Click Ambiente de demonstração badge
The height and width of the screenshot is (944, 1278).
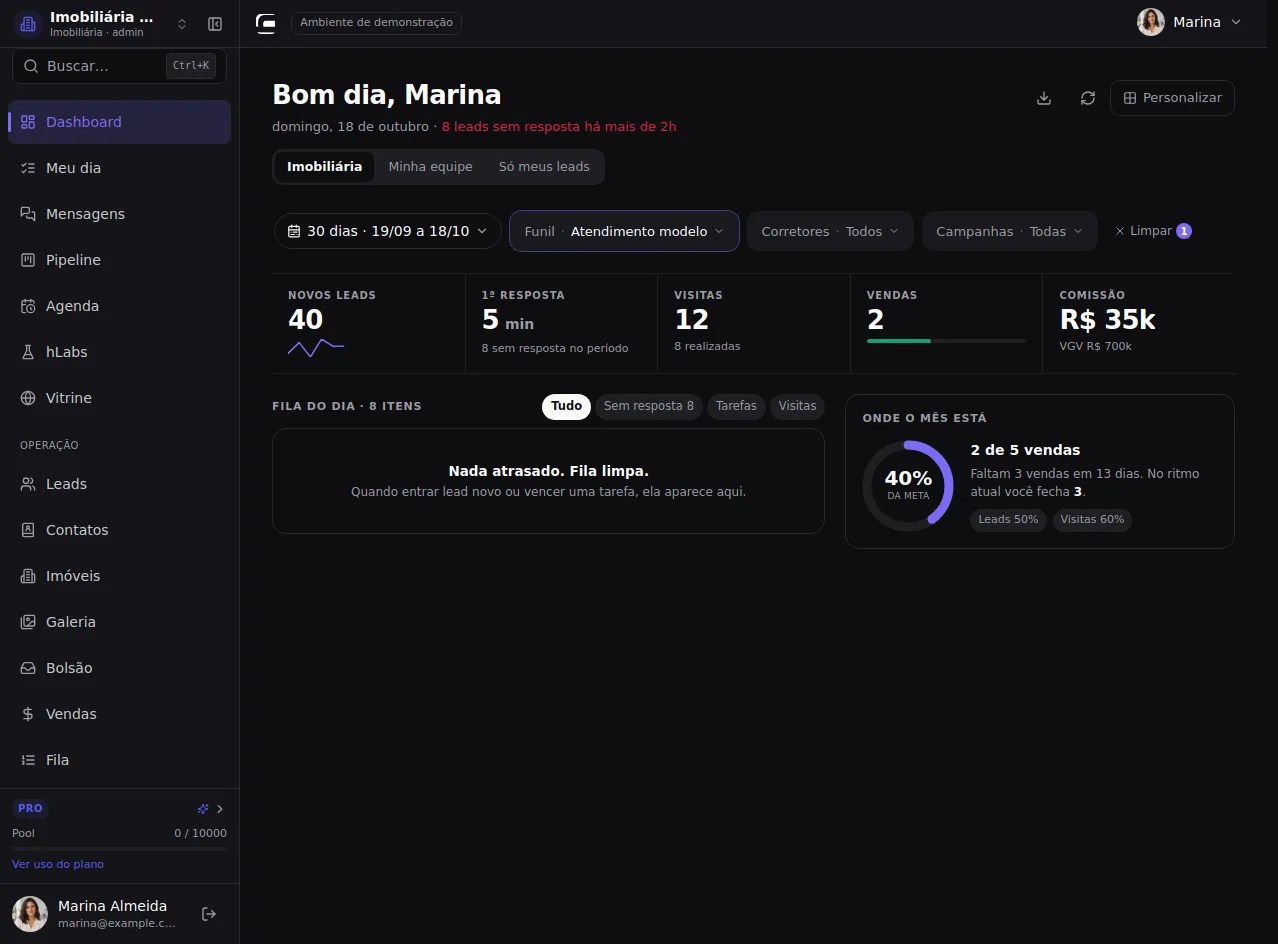coord(376,23)
